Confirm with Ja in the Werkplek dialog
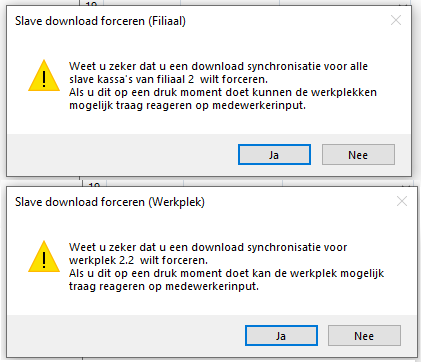Screen dimensions: 421x362 click(x=281, y=336)
